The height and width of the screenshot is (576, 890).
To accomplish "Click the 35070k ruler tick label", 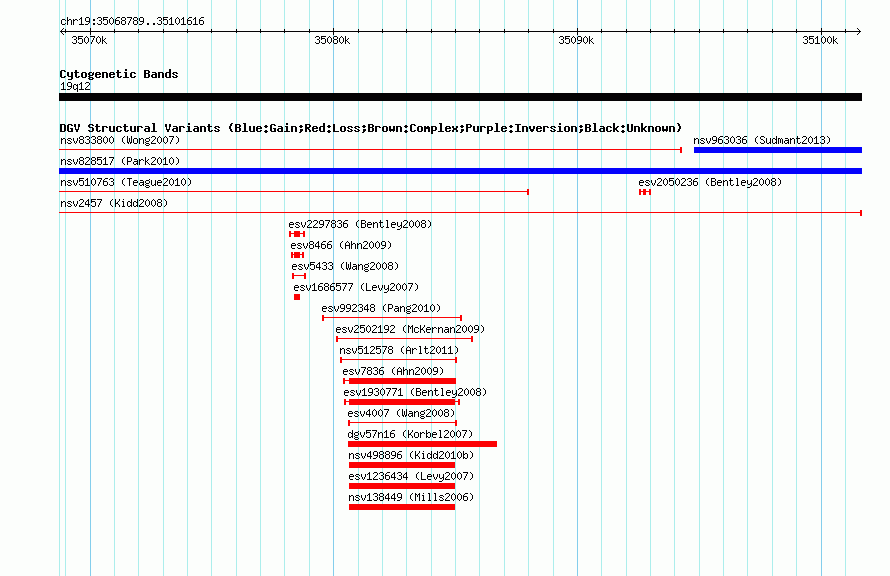I will point(89,40).
